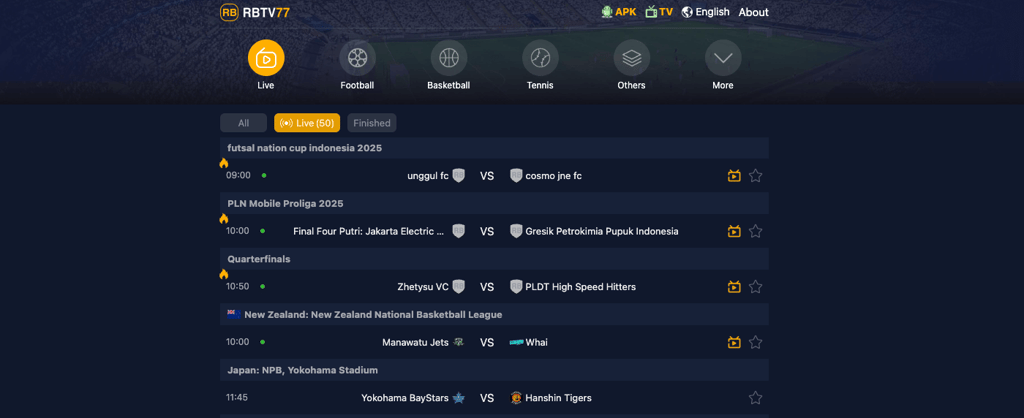The height and width of the screenshot is (418, 1024).
Task: Click the cosmo jne fc team shield icon
Action: pyautogui.click(x=516, y=176)
